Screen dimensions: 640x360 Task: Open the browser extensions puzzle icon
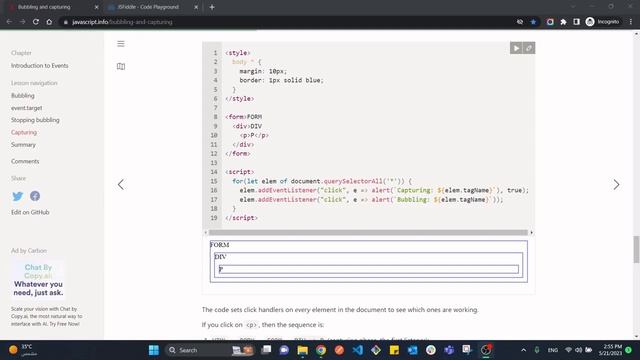click(x=563, y=22)
